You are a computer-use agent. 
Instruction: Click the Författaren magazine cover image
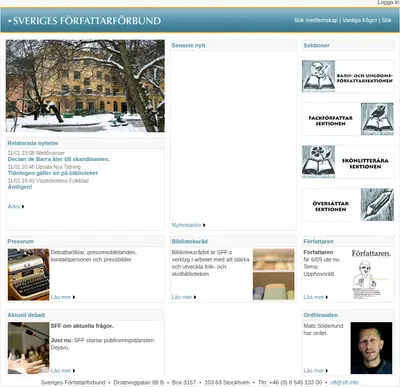tap(371, 274)
